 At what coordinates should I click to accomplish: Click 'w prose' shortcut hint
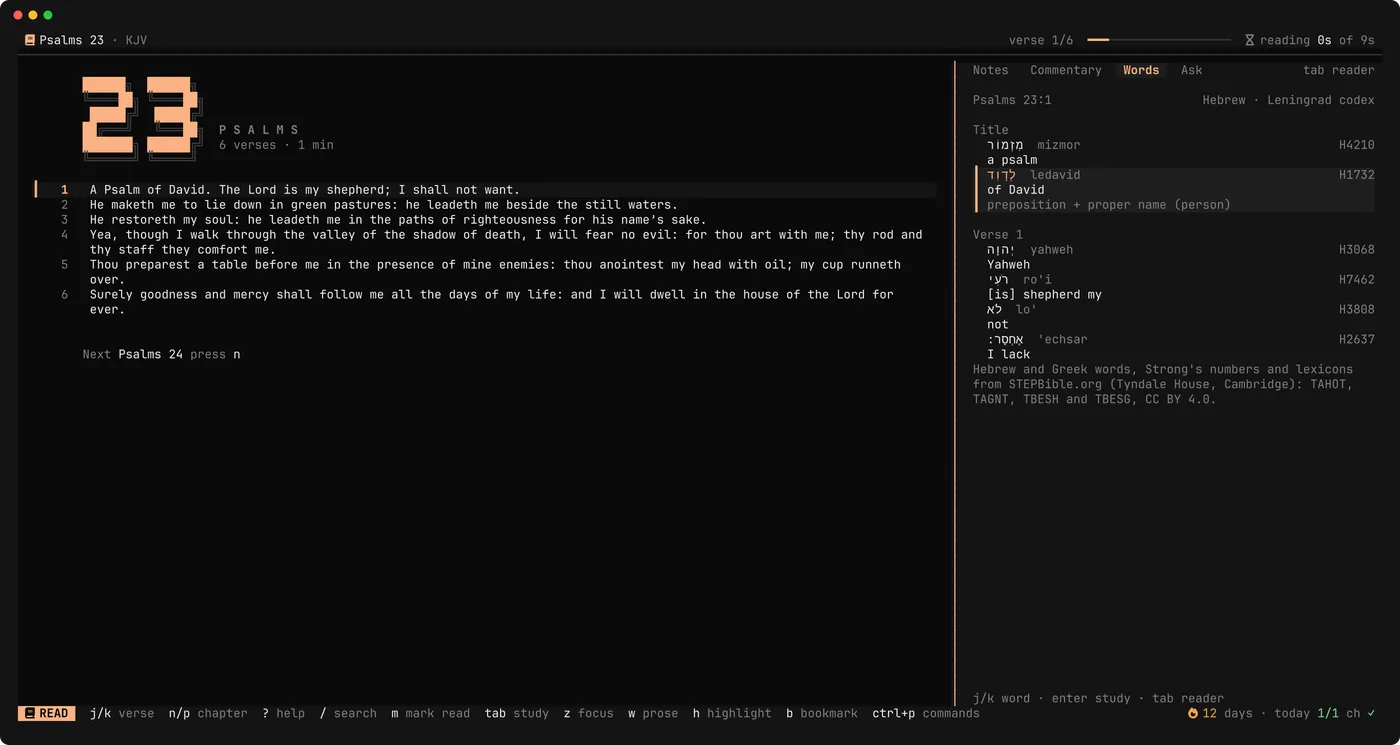pyautogui.click(x=653, y=713)
